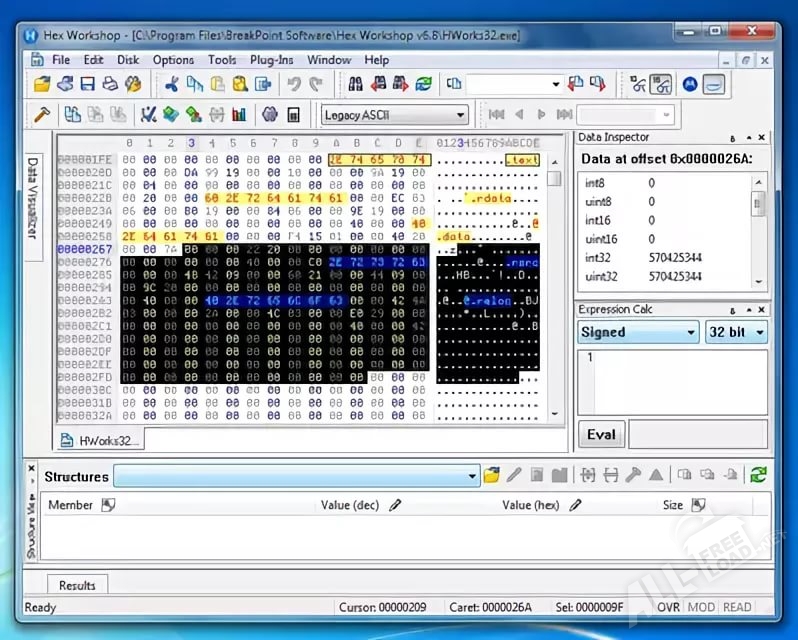The width and height of the screenshot is (798, 640).
Task: Toggle MOD indicator in status bar
Action: tap(701, 607)
